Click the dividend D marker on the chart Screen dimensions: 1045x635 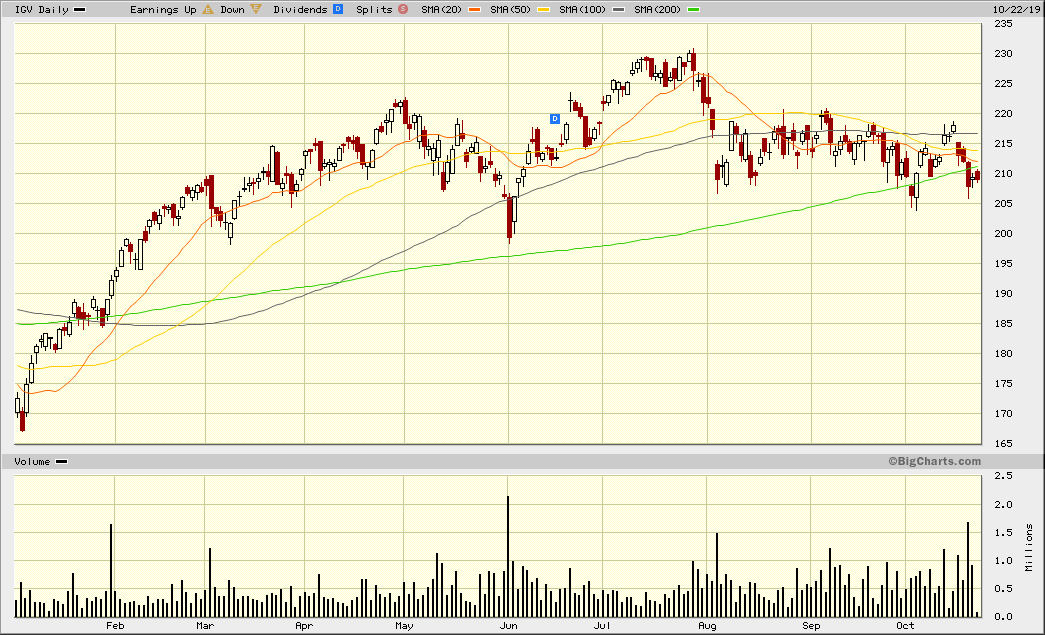[x=555, y=119]
